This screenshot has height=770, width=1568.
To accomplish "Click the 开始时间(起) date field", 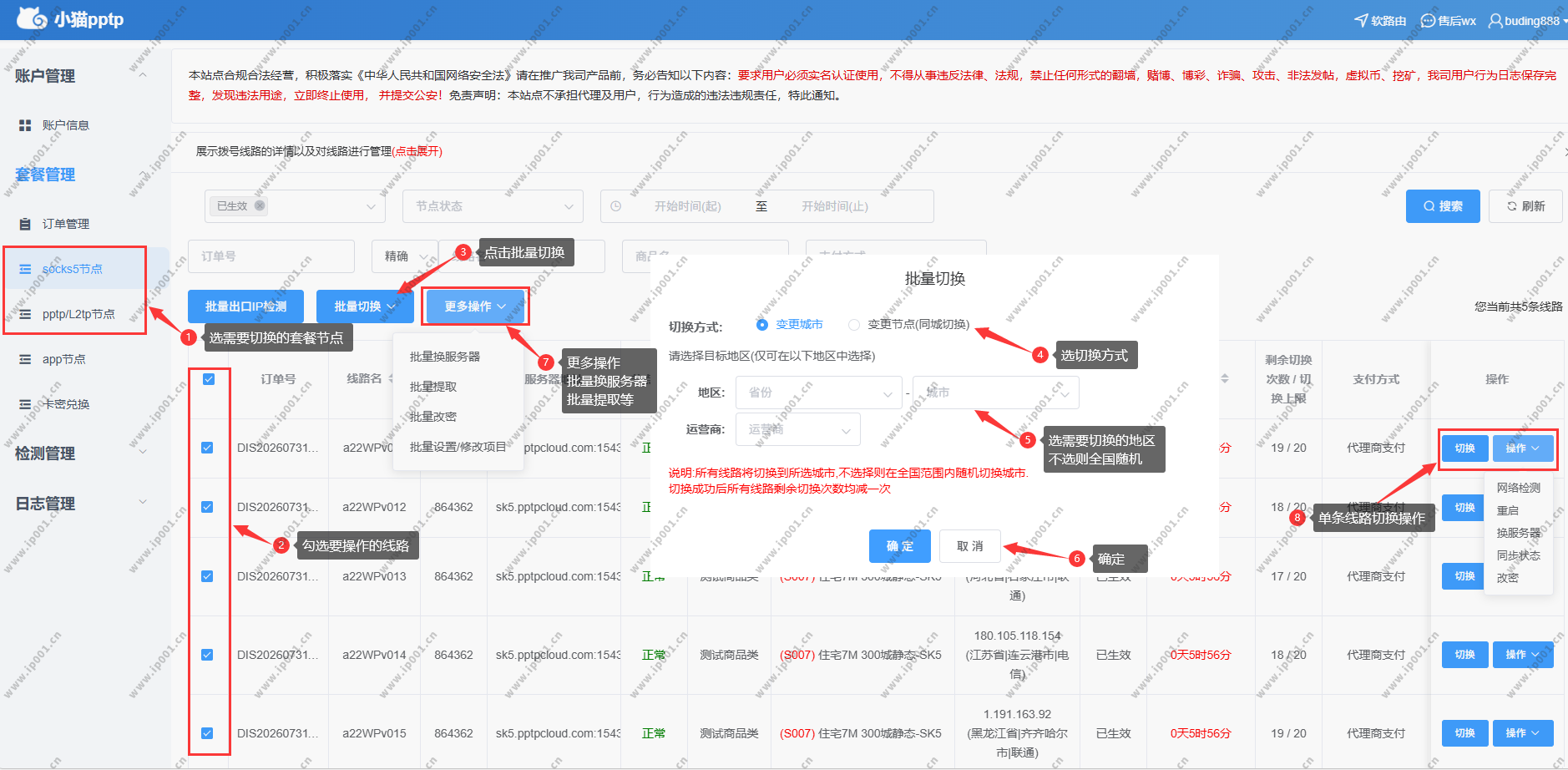I will point(688,206).
